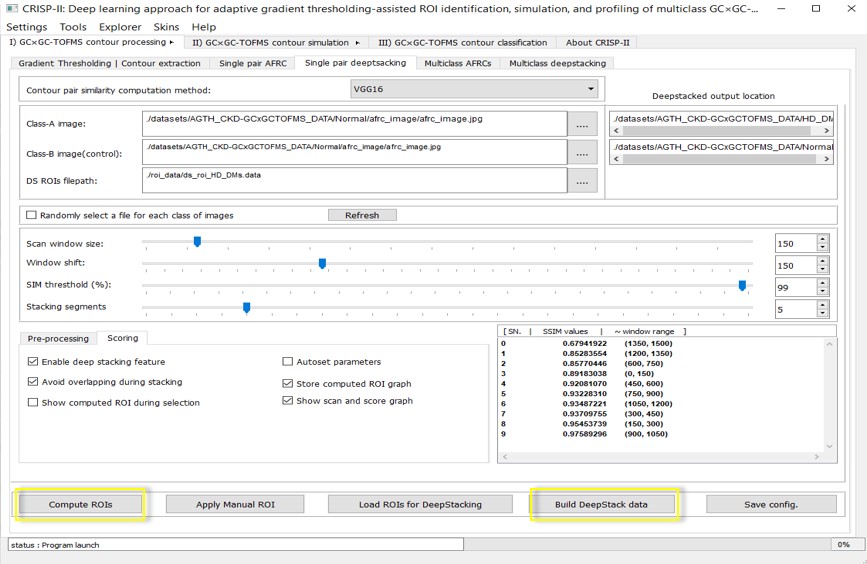Viewport: 867px width, 564px height.
Task: Decrease Stacking segments spinner value
Action: point(822,314)
